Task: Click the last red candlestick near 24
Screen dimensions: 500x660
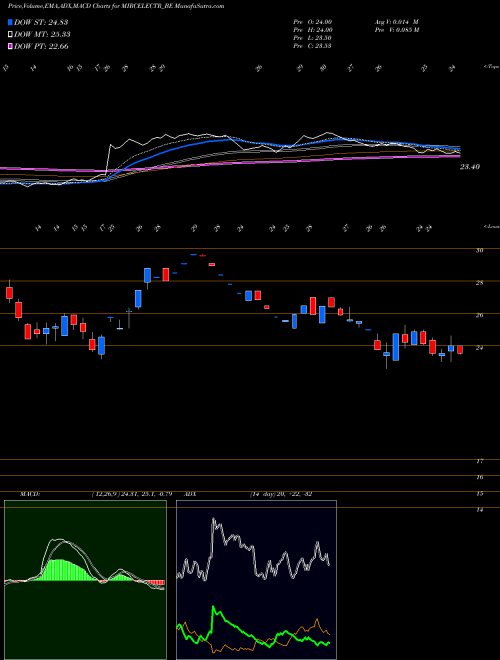Action: tap(460, 350)
